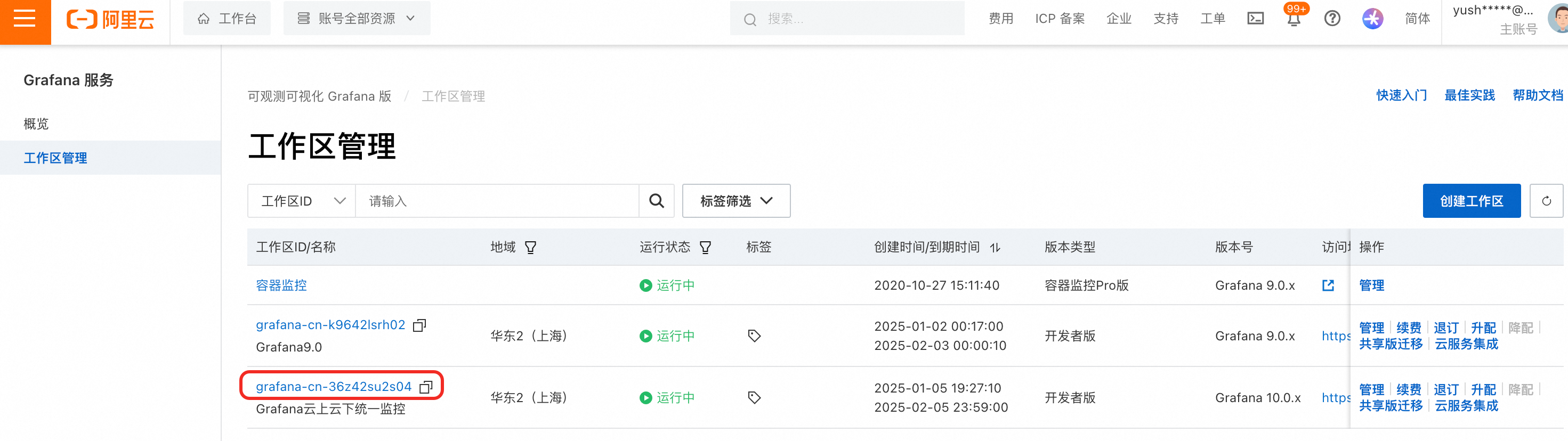Sort by creation/expiry time
Screen dimensions: 1568x441
pos(995,248)
